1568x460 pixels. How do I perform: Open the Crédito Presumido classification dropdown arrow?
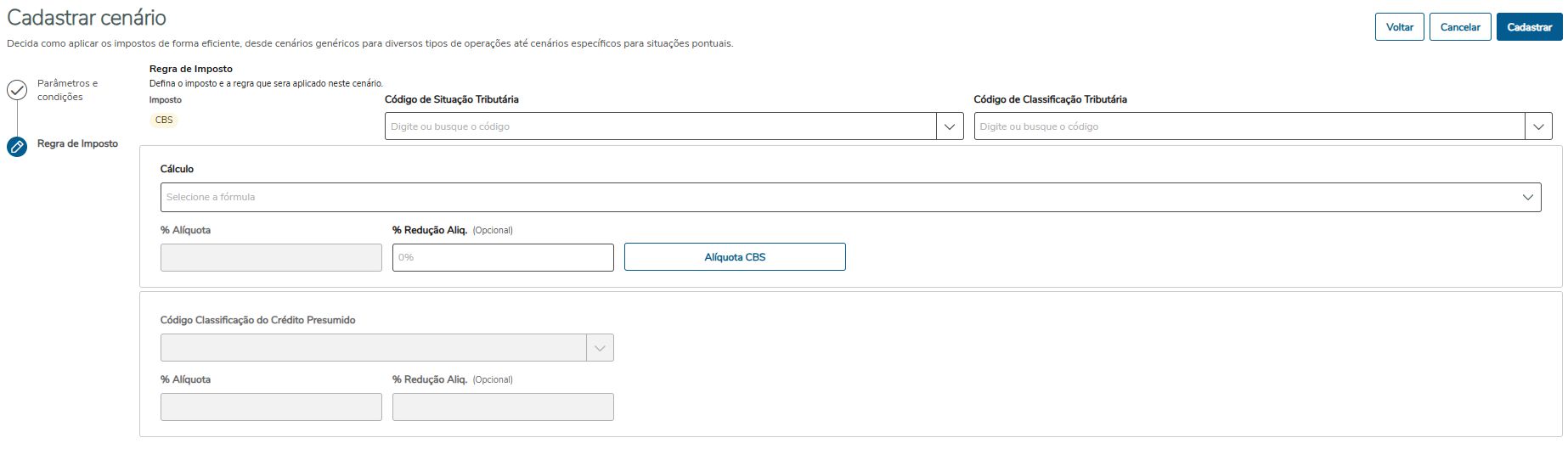pyautogui.click(x=600, y=348)
